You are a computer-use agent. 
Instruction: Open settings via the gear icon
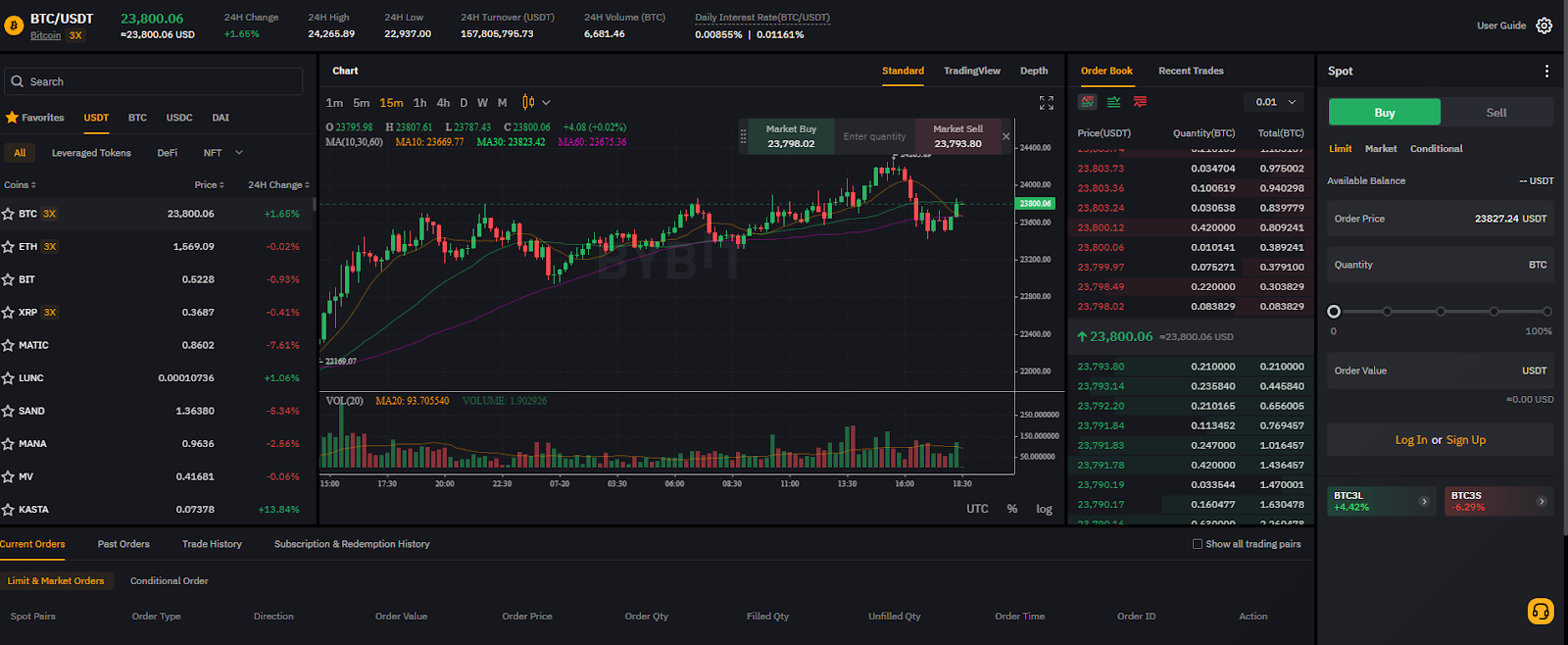[x=1544, y=25]
